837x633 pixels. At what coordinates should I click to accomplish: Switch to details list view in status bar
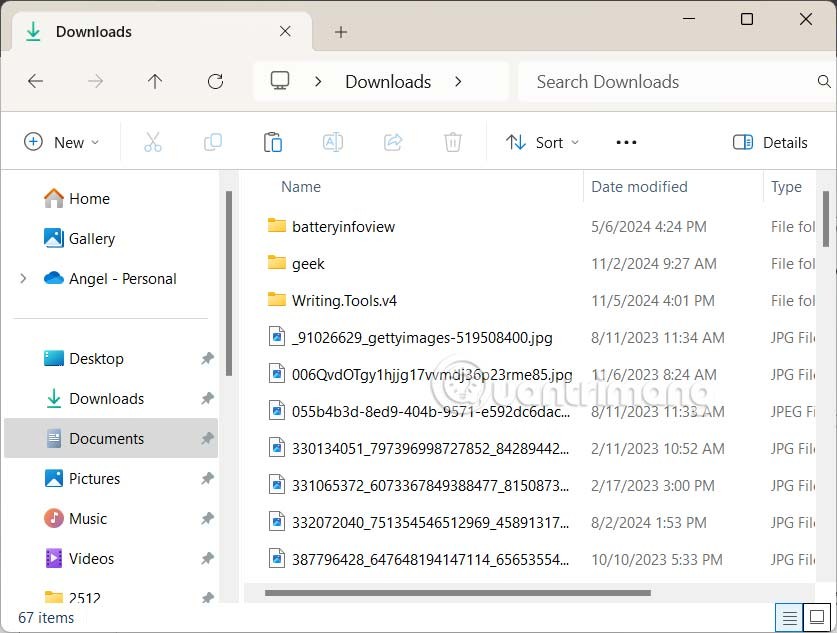pyautogui.click(x=788, y=617)
